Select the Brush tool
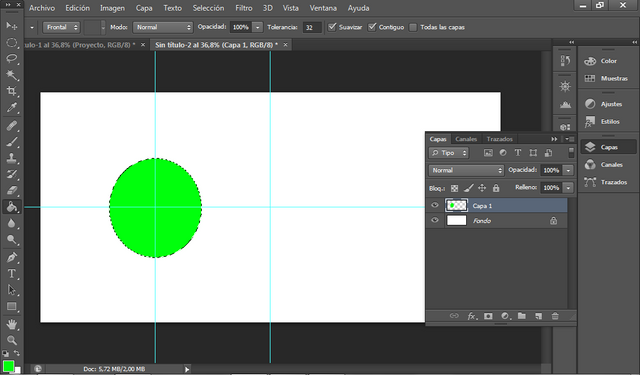The width and height of the screenshot is (640, 375). click(x=12, y=142)
